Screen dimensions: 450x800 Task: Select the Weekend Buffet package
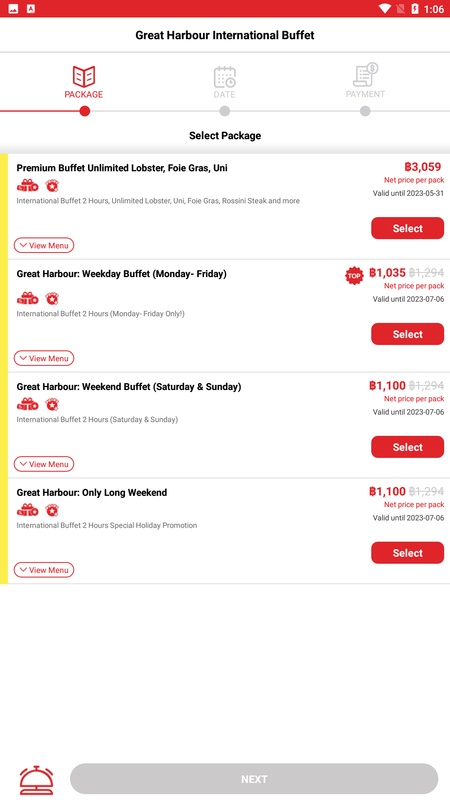(408, 447)
